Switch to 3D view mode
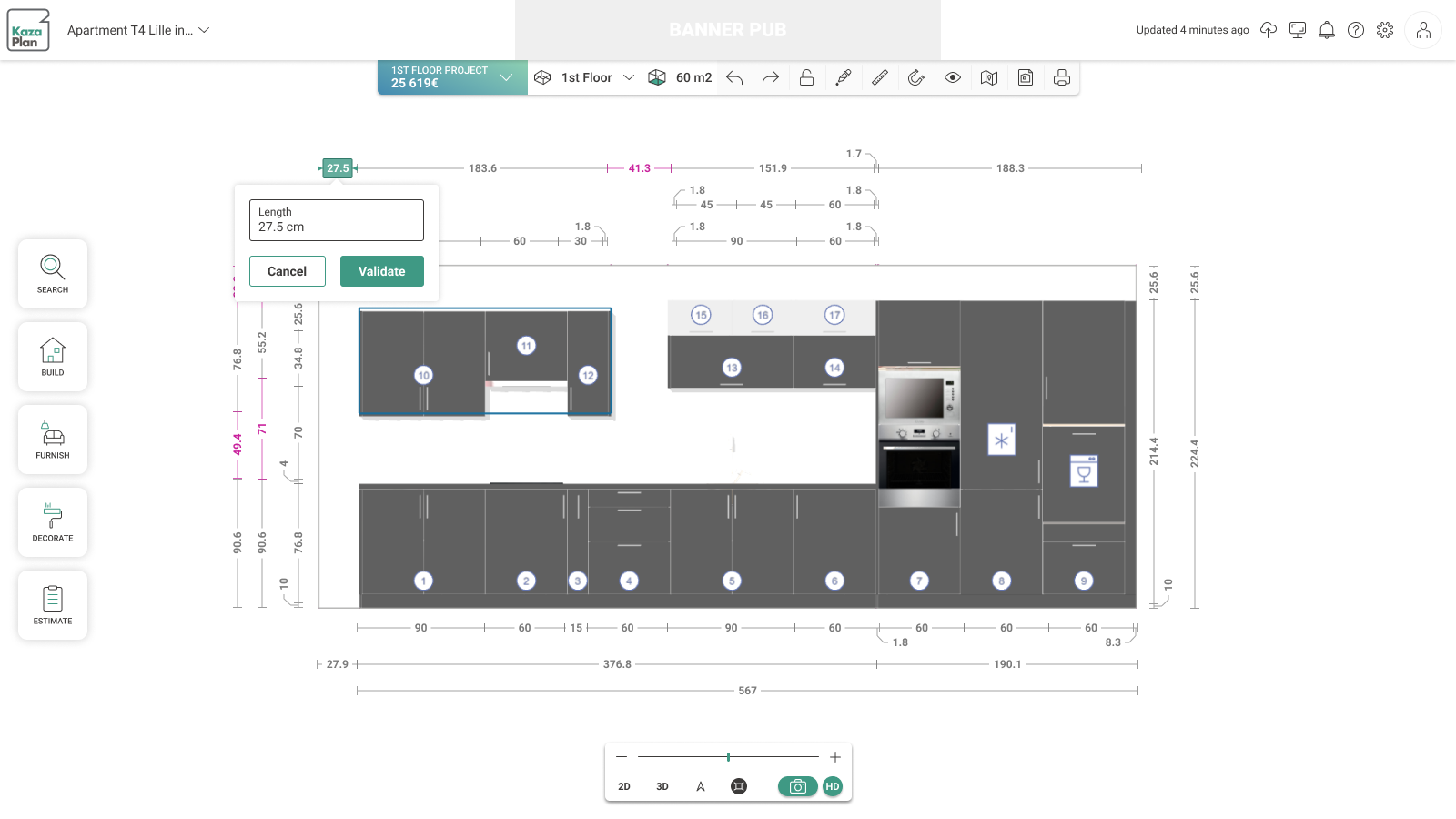Viewport: 1456px width, 819px height. (662, 786)
